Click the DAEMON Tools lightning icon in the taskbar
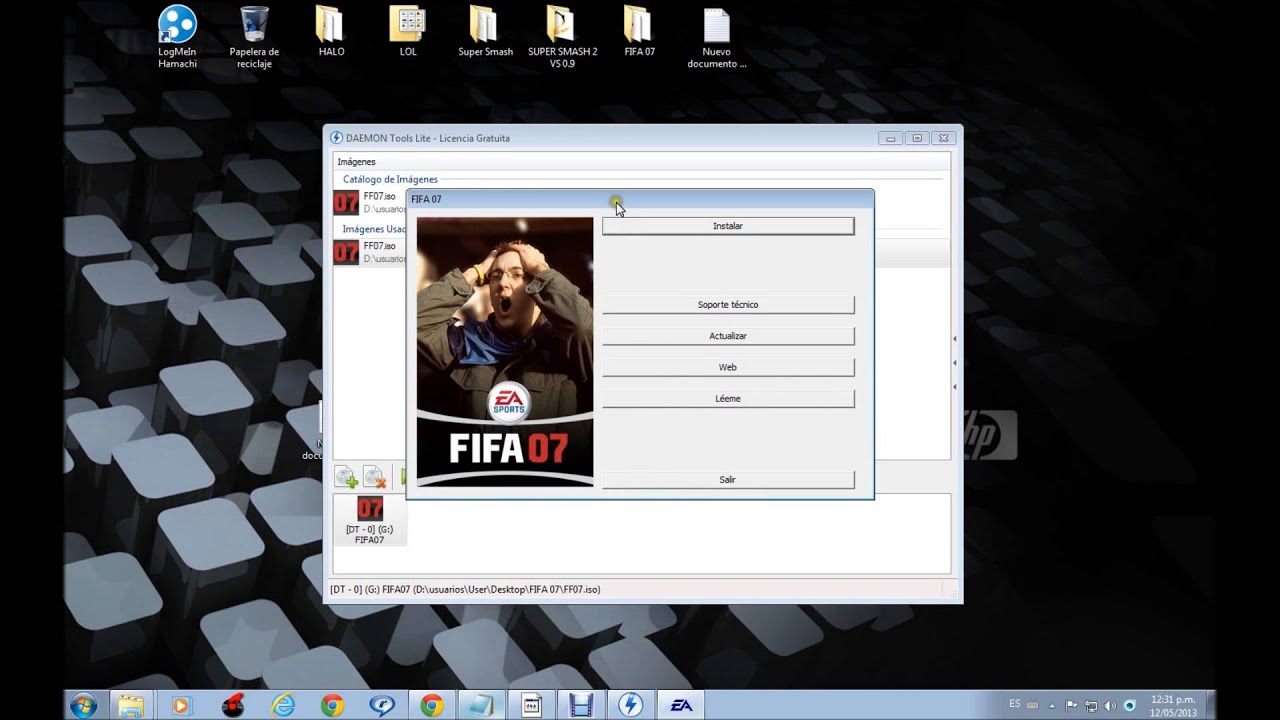 (630, 705)
